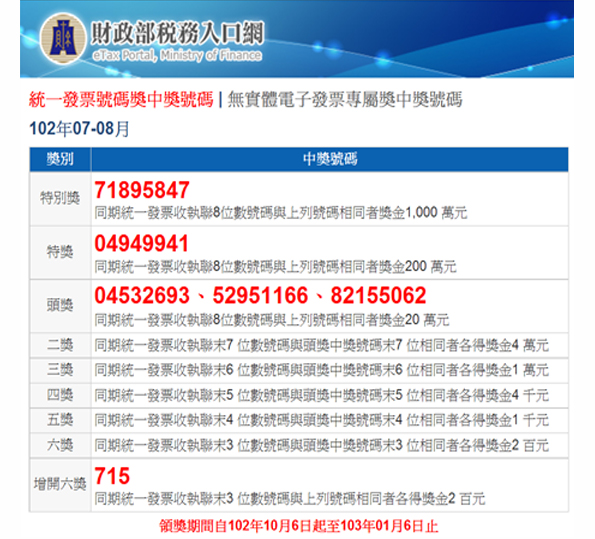Click the Ministry of Finance emblem logo

(63, 38)
